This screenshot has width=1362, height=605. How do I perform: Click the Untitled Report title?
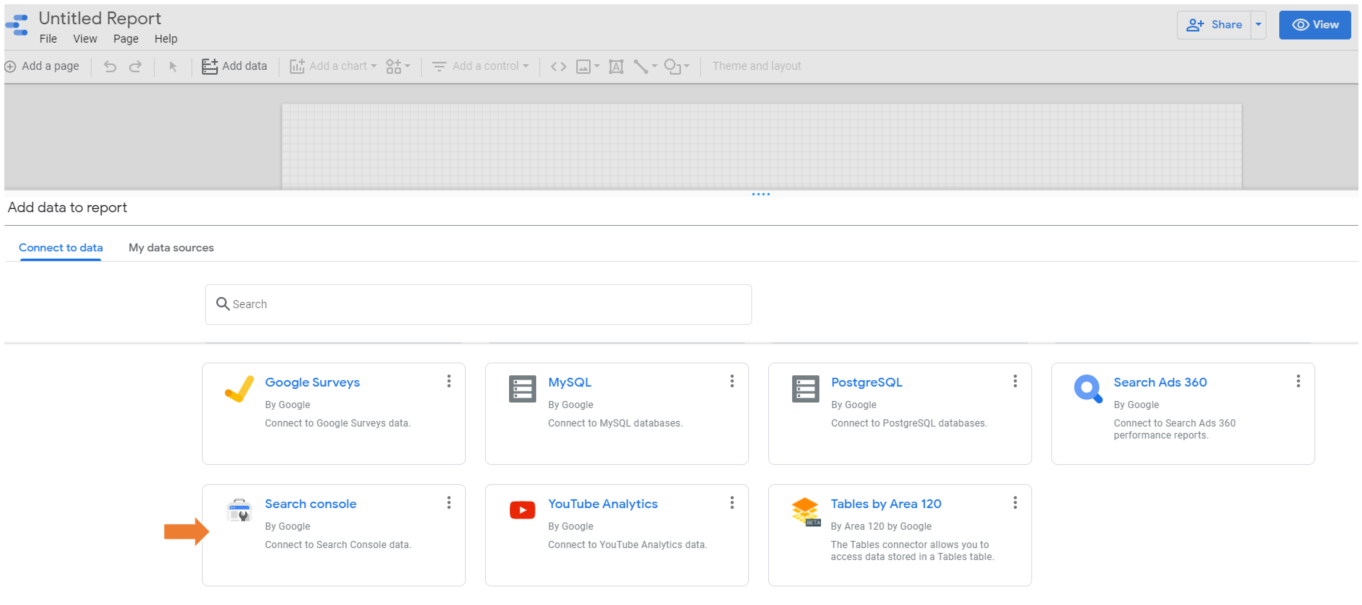[100, 18]
